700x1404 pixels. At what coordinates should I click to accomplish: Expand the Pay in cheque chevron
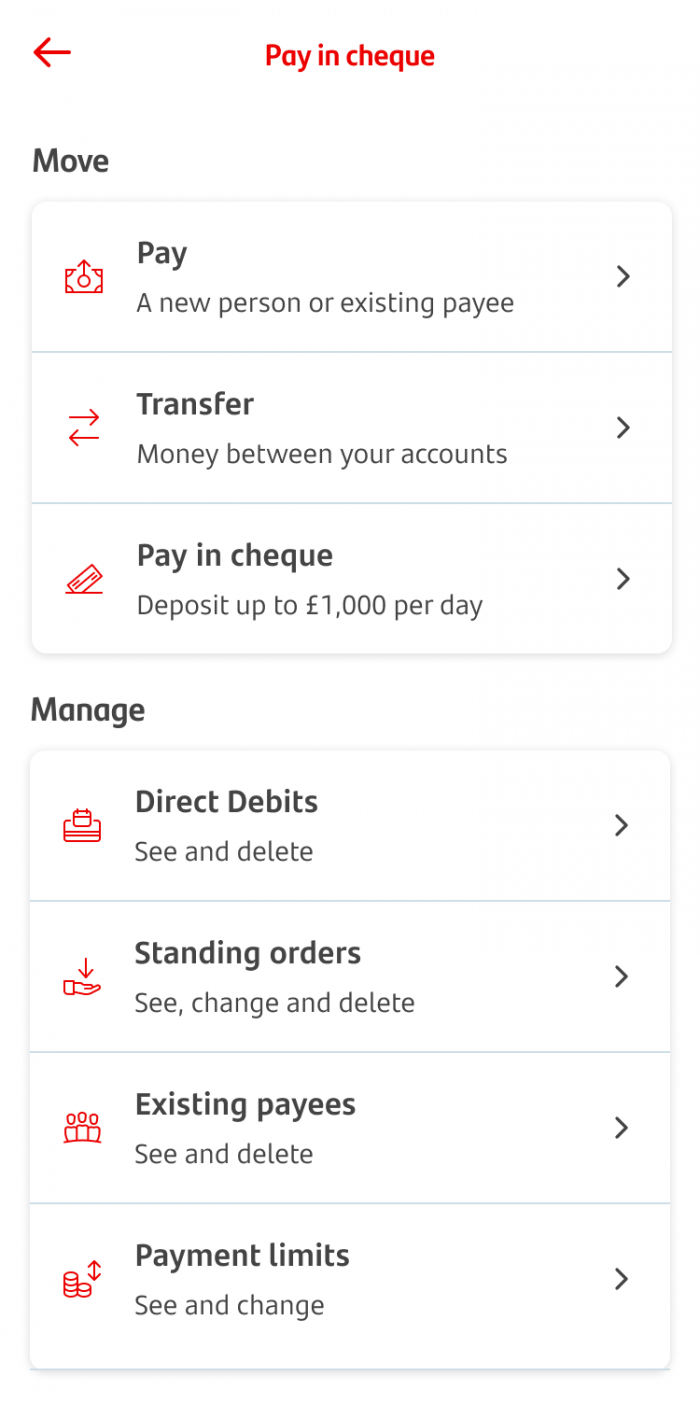(x=623, y=578)
